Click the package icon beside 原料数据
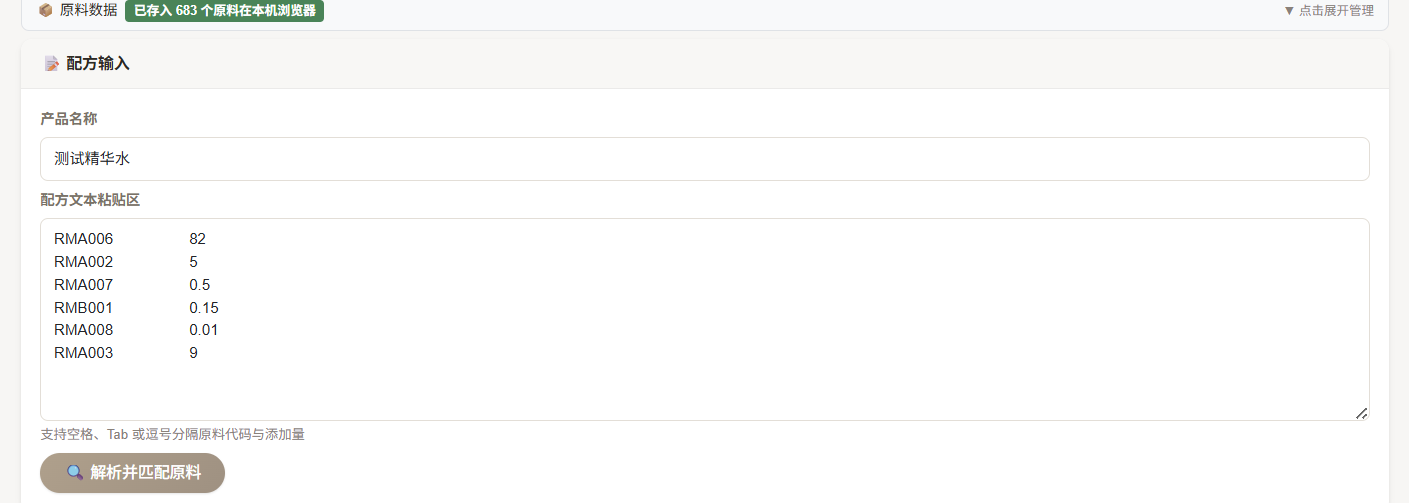The width and height of the screenshot is (1409, 503). [x=45, y=10]
